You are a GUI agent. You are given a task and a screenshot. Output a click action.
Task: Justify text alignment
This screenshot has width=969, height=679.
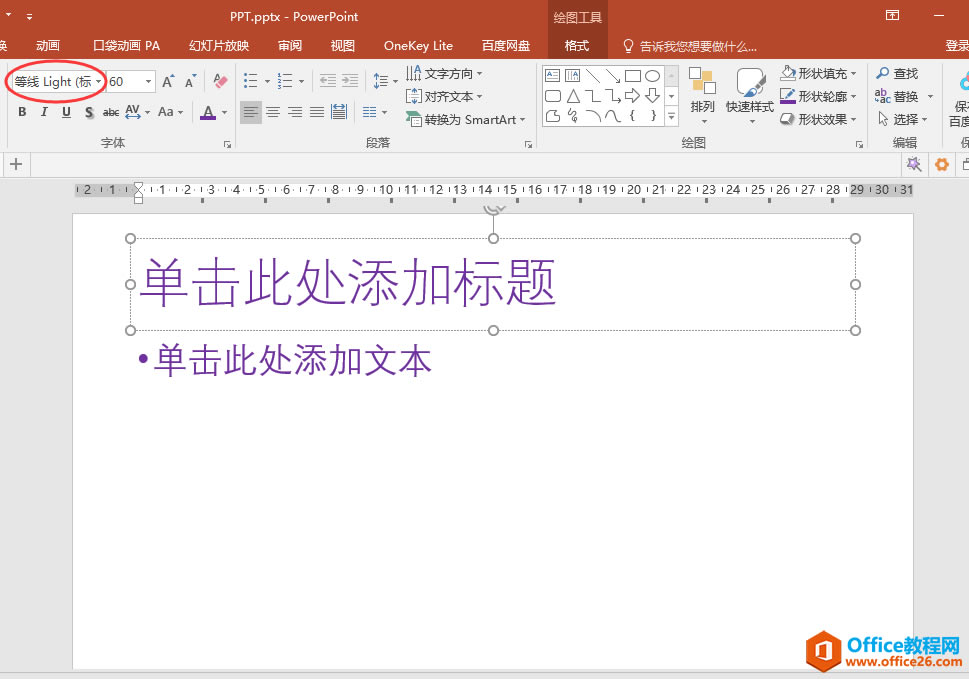point(317,112)
